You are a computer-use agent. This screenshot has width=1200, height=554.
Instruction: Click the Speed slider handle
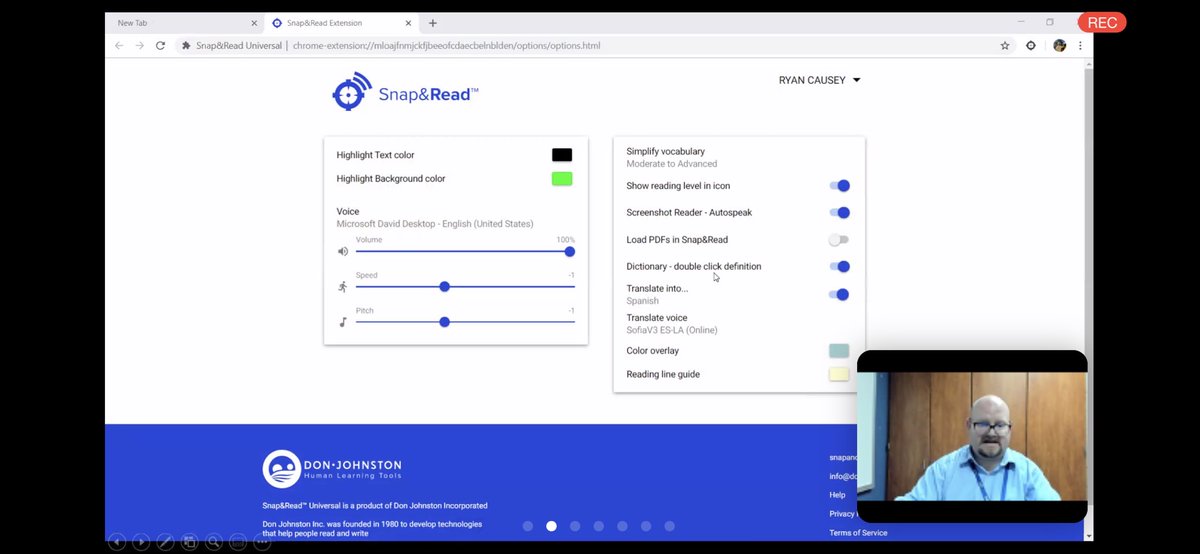tap(445, 287)
